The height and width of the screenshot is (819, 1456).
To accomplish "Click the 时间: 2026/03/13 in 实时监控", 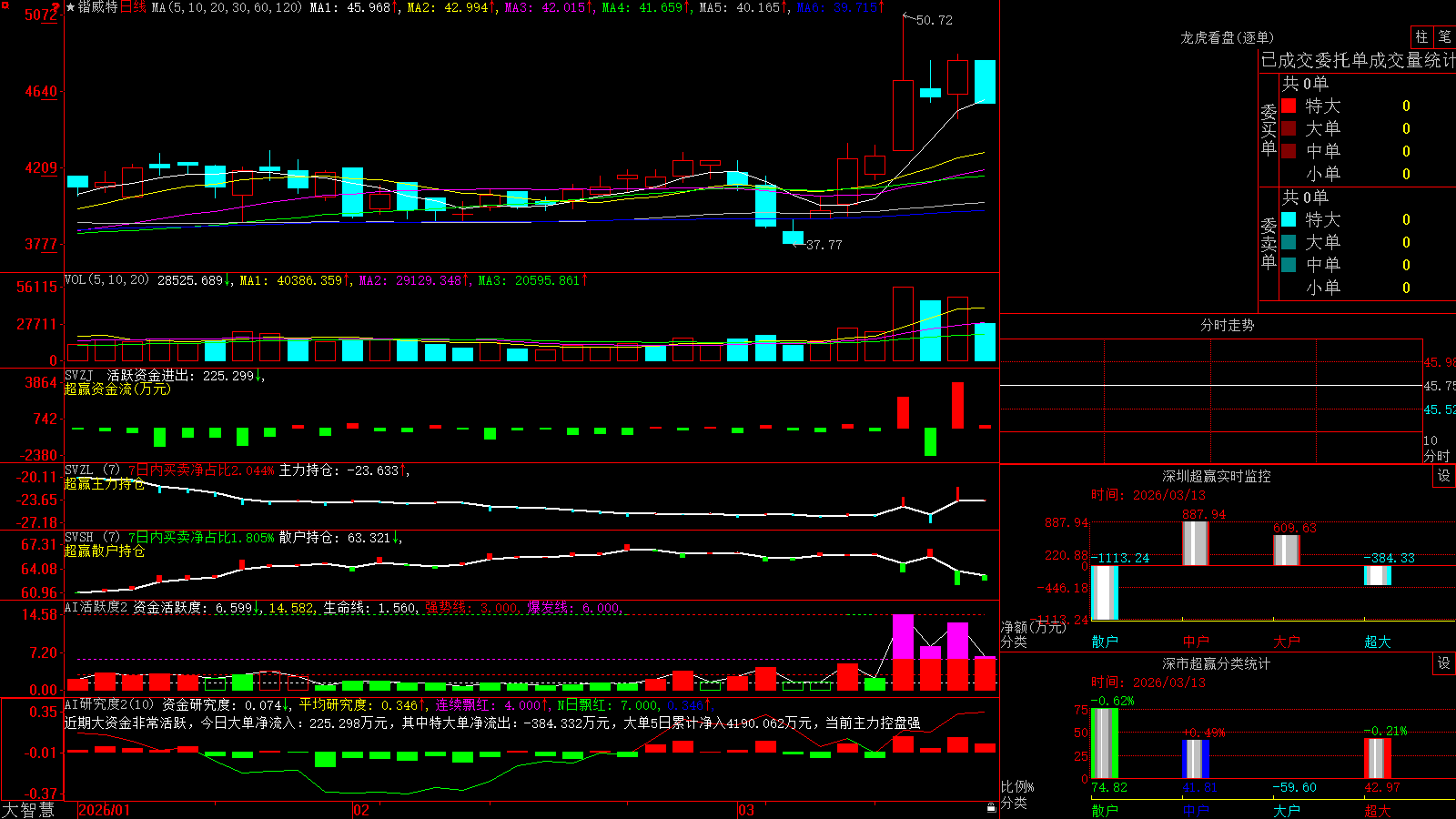I will pyautogui.click(x=1148, y=495).
